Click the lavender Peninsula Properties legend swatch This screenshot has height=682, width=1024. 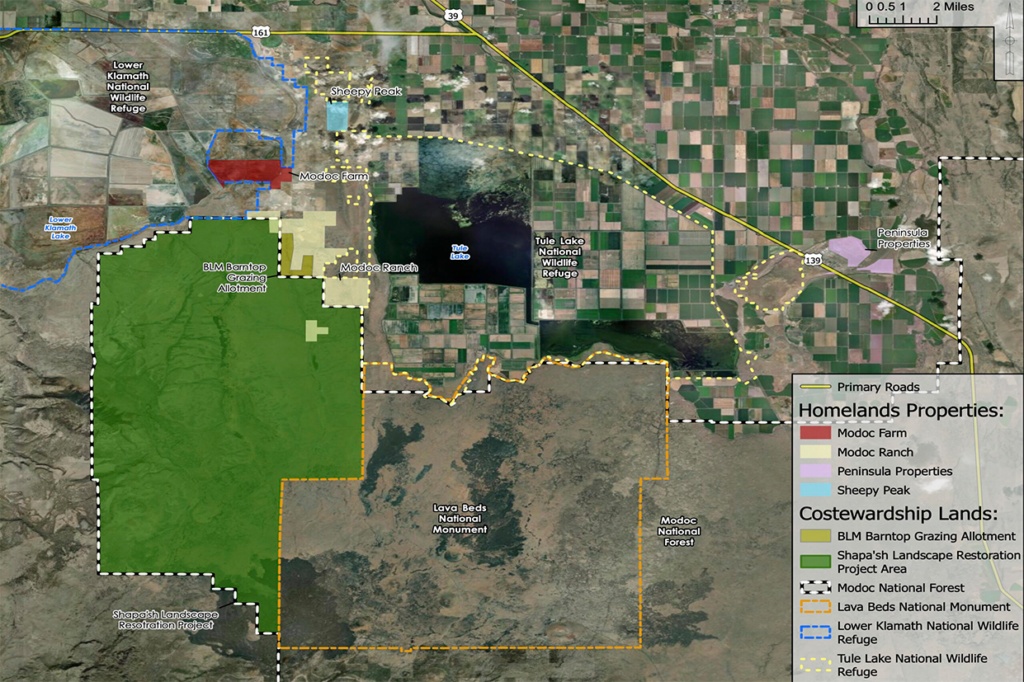pos(815,470)
